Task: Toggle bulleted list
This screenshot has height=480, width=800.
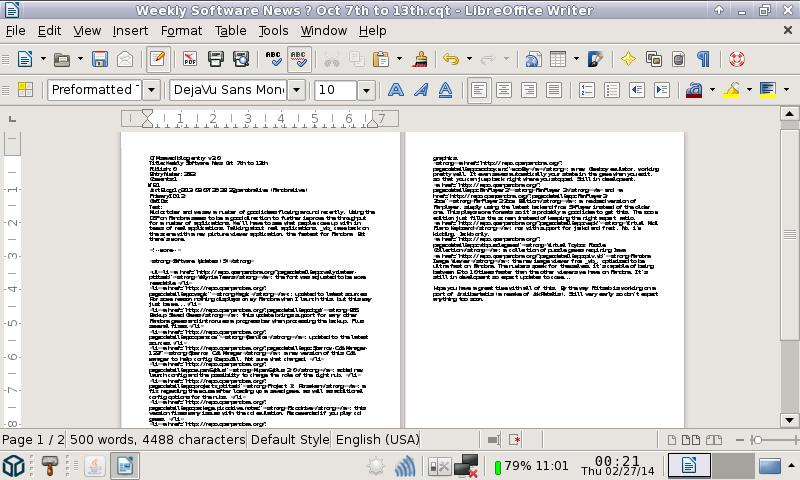Action: tap(612, 90)
